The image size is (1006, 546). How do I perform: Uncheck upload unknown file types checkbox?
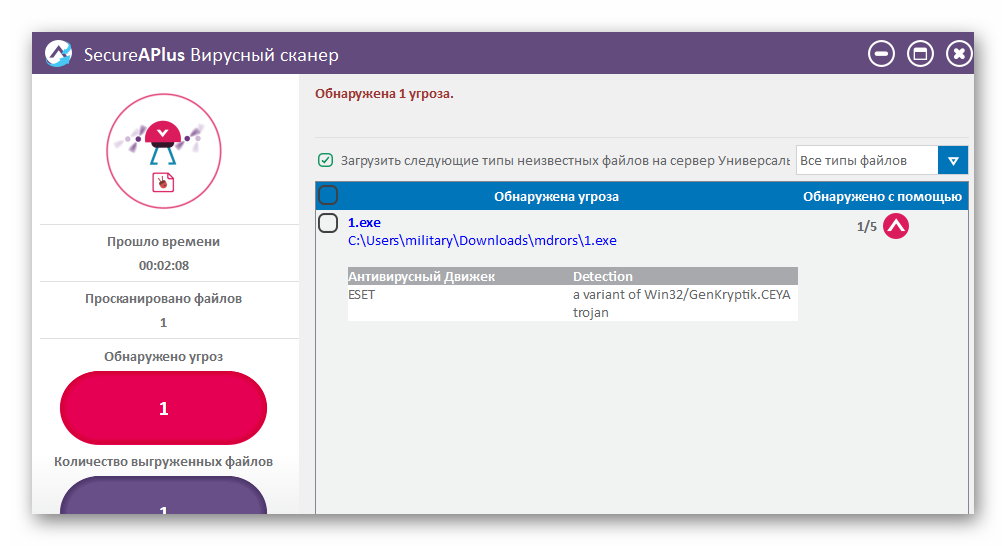(x=325, y=160)
